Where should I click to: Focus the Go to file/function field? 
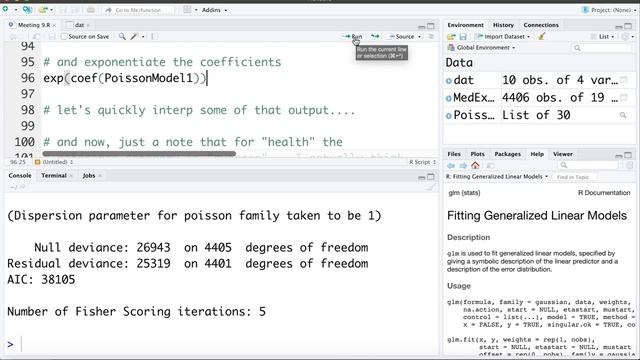point(138,10)
